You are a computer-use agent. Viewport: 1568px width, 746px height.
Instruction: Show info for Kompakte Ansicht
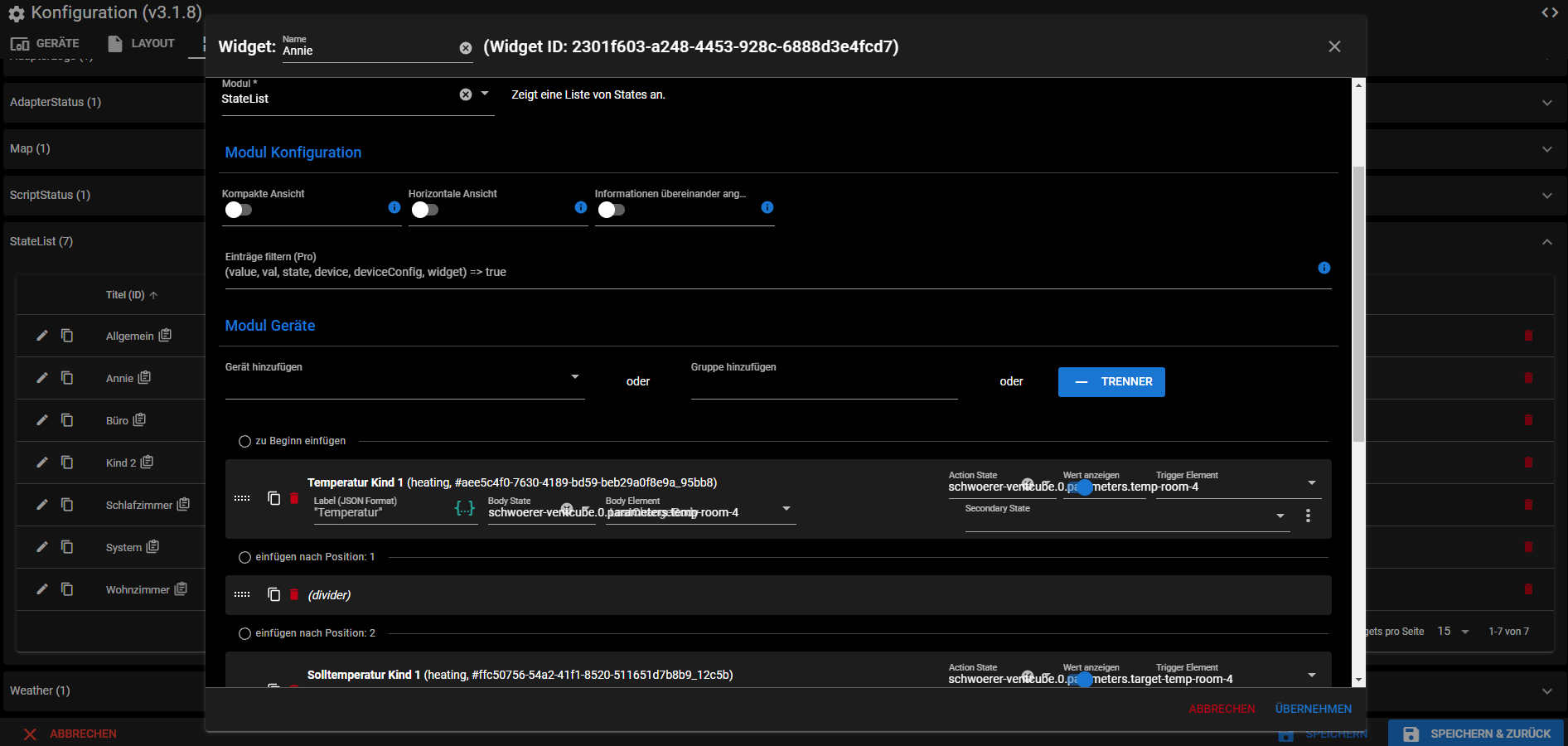click(x=394, y=207)
